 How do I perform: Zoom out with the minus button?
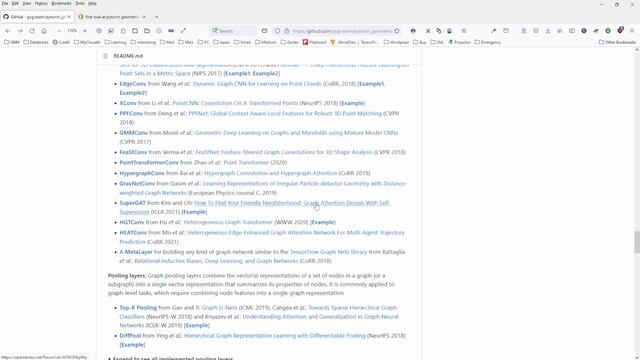tap(59, 31)
